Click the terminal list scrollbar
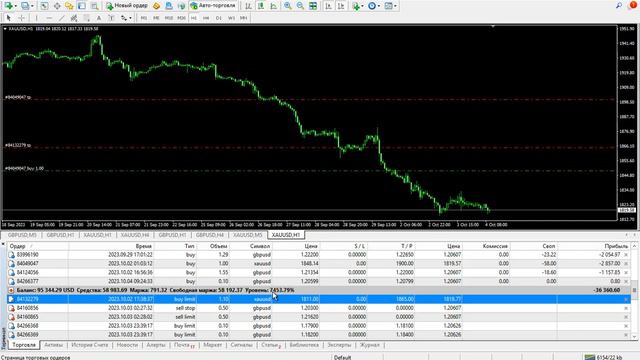Screen dimensions: 640x360 [634, 290]
